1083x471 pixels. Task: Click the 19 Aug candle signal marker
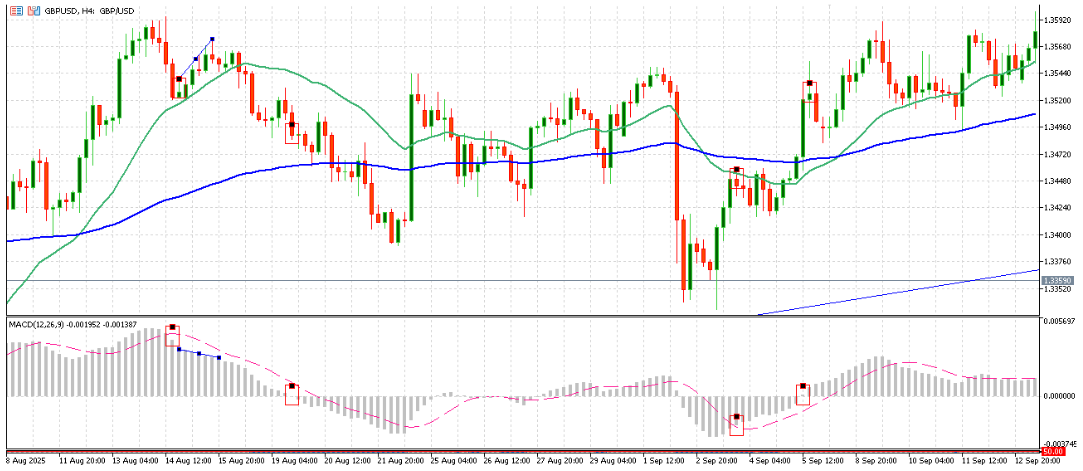point(292,126)
